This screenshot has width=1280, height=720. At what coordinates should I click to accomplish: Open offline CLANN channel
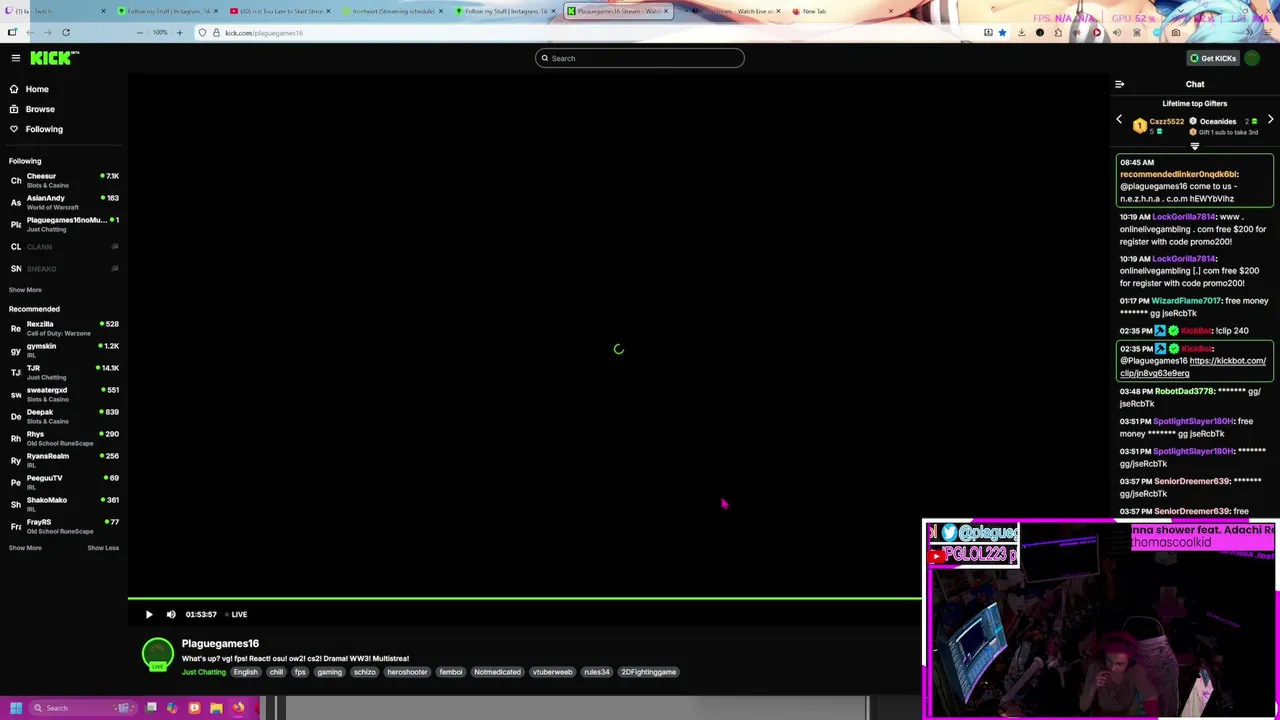point(64,246)
